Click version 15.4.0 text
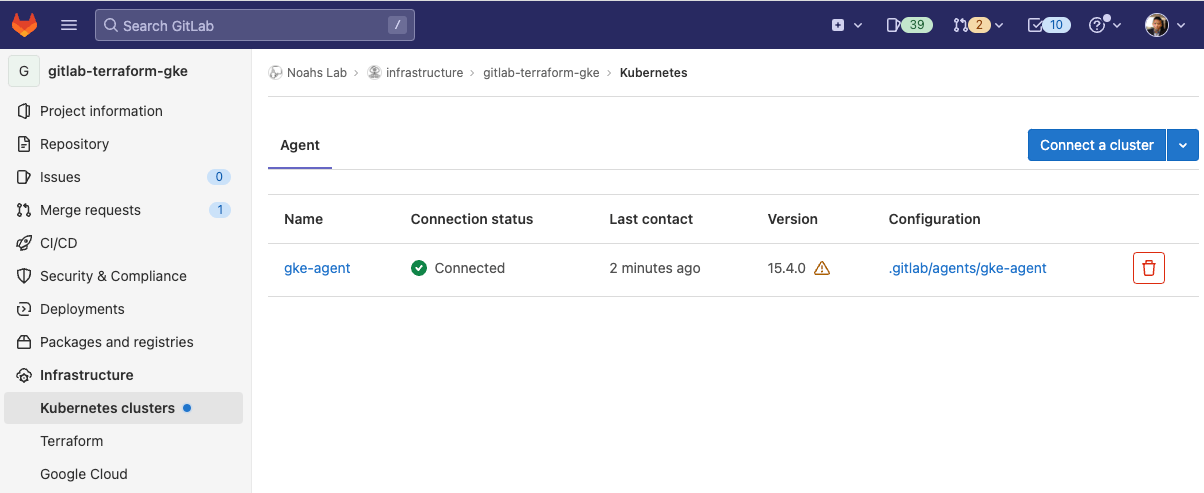This screenshot has height=493, width=1204. tap(787, 268)
